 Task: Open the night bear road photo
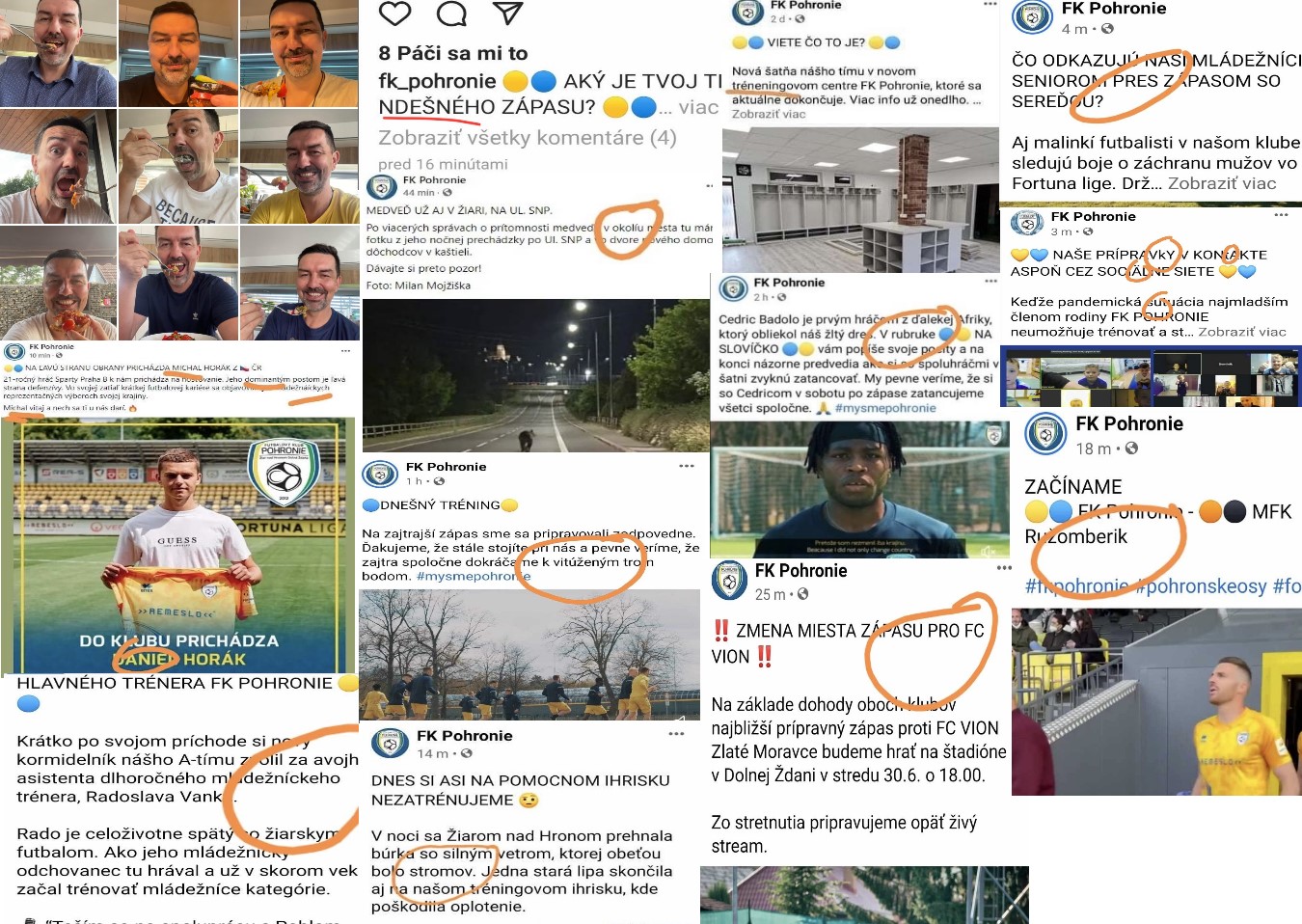pyautogui.click(x=538, y=375)
